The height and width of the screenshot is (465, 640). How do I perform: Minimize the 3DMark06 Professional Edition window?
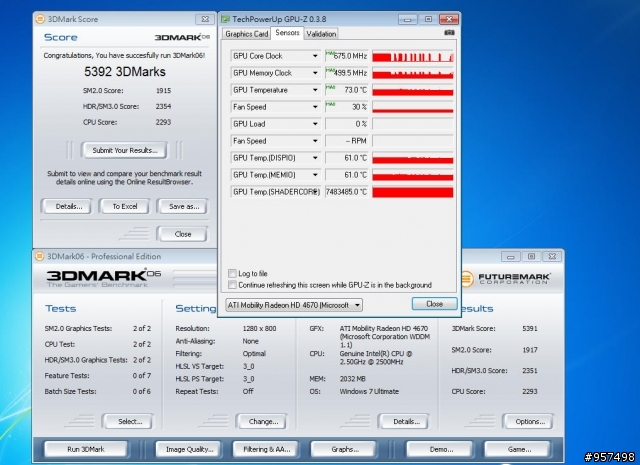tap(510, 257)
